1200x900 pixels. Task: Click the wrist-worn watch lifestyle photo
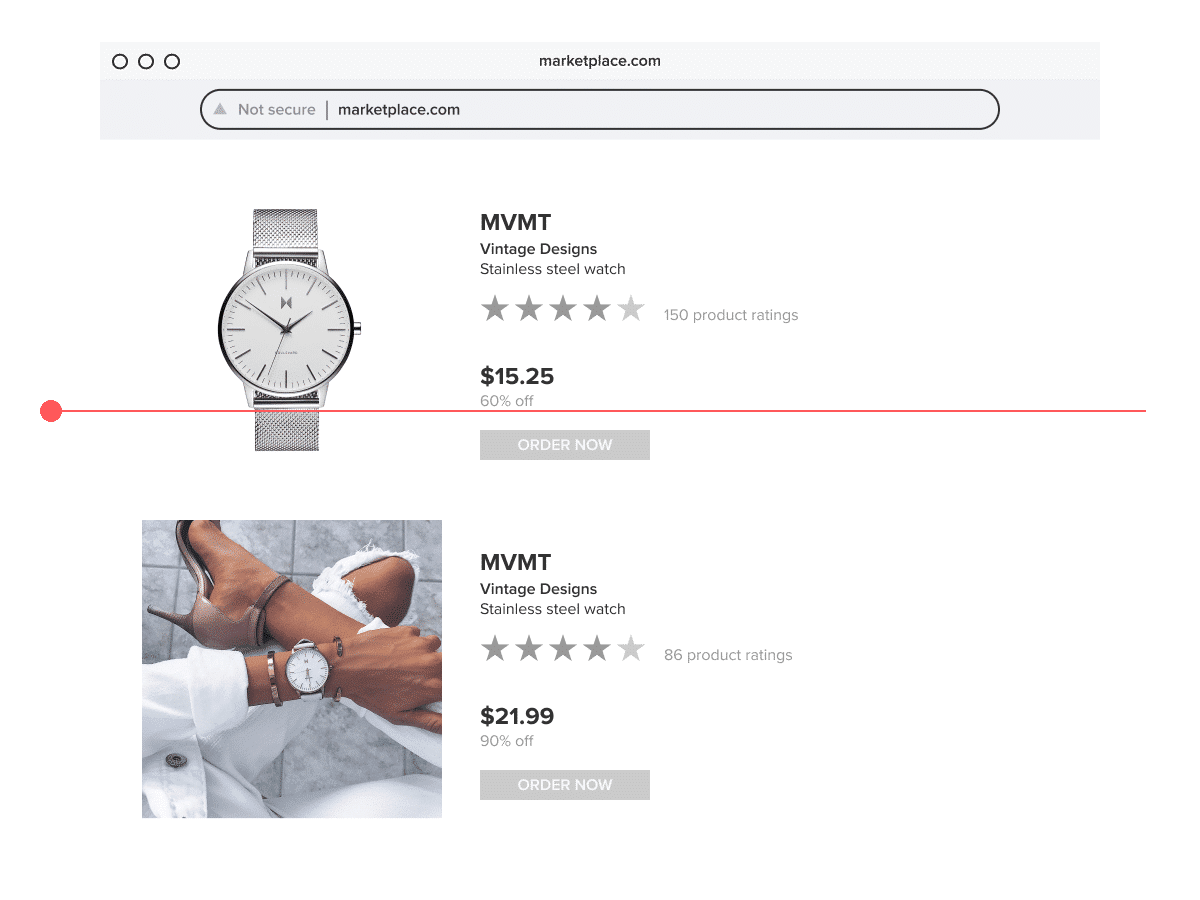[292, 669]
